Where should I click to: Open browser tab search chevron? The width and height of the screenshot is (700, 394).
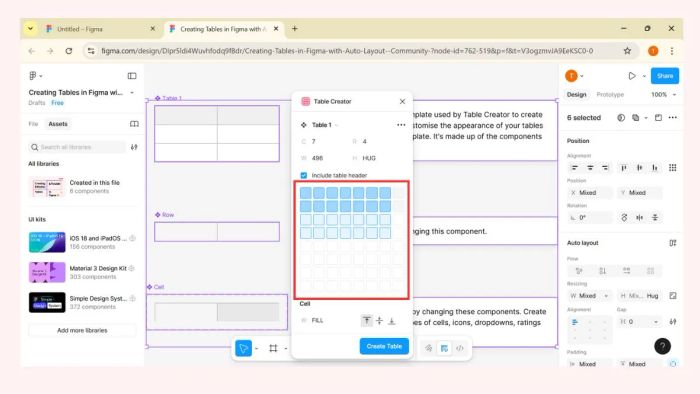pos(30,29)
